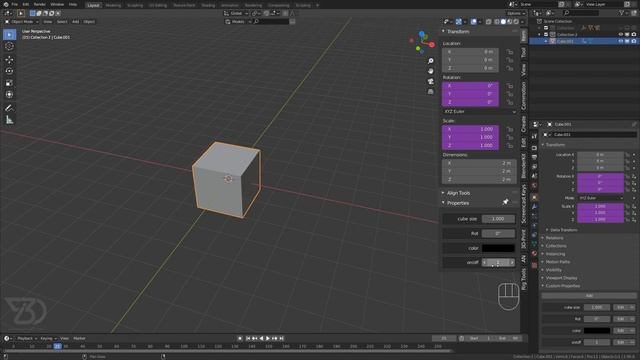This screenshot has height=360, width=640.
Task: Select the Select Box tool in left toolbar
Action: coord(9,35)
